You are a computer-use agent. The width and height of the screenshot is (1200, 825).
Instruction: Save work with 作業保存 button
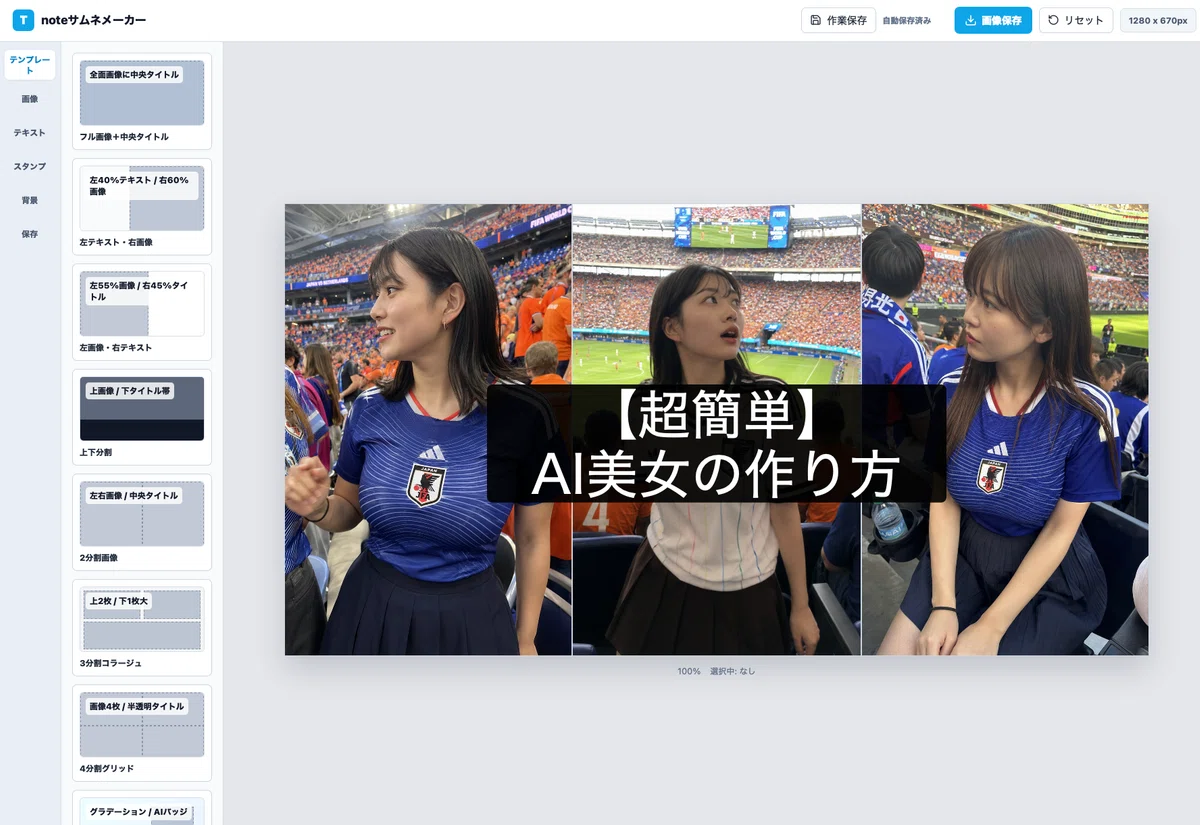point(838,20)
